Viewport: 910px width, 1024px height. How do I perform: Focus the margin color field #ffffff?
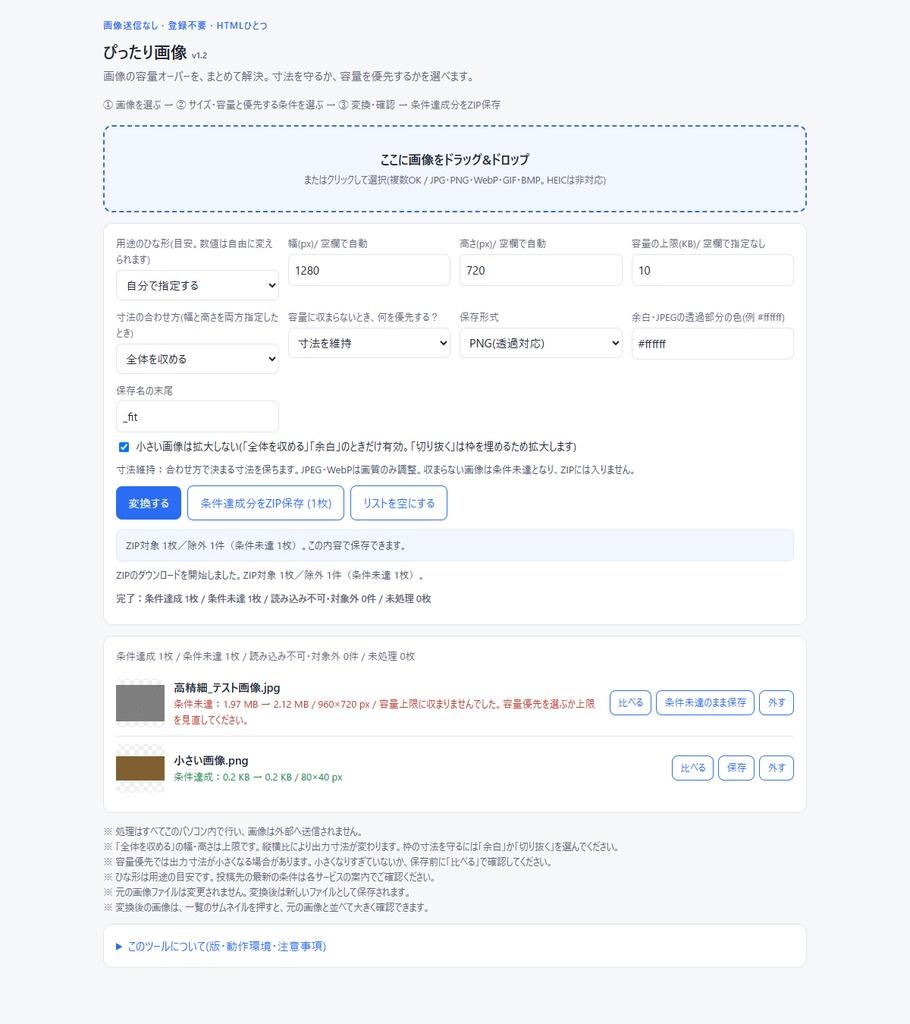coord(712,344)
